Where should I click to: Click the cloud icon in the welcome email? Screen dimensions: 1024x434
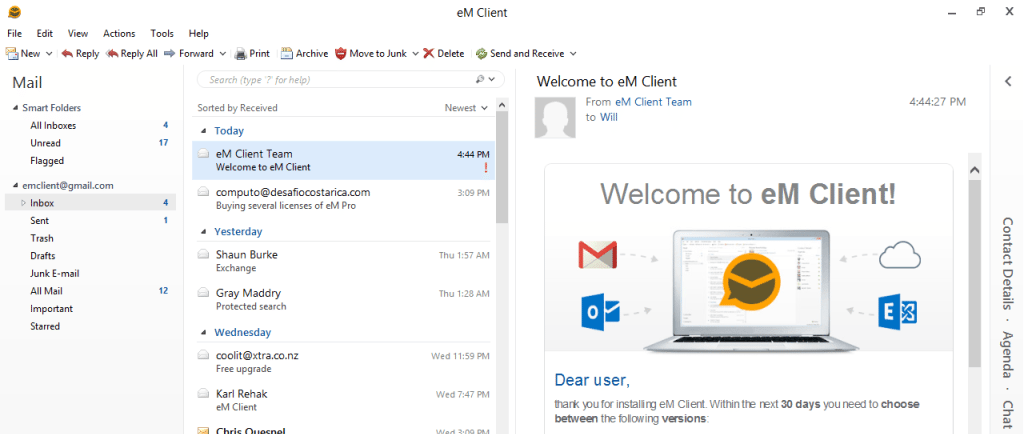[x=900, y=255]
